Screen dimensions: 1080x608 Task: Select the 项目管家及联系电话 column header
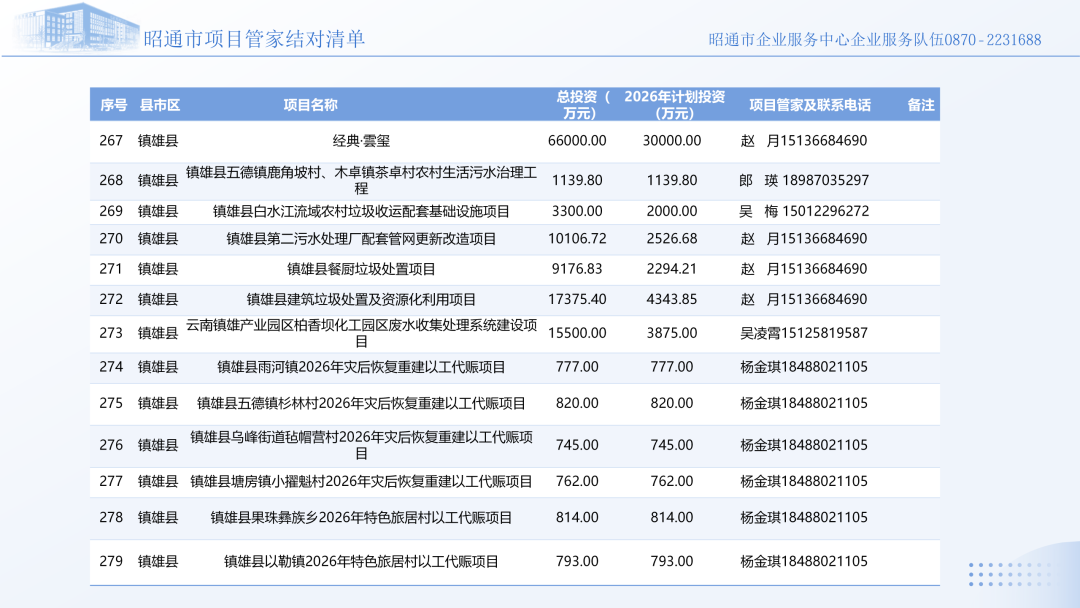click(810, 105)
